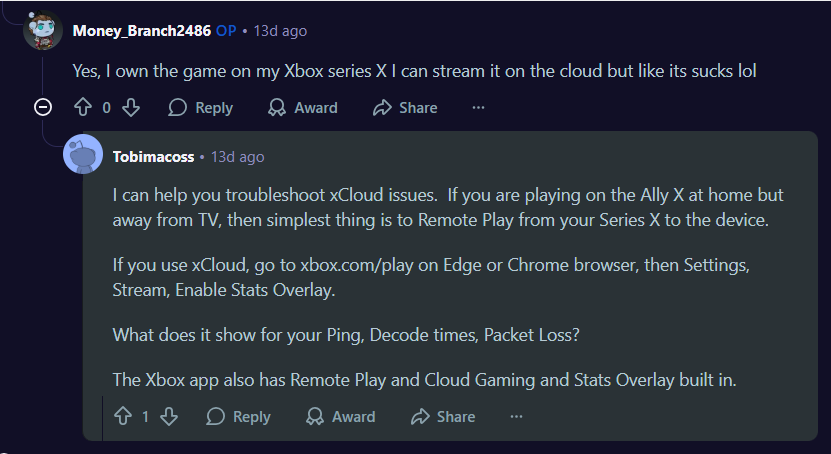
Task: Collapse the comment thread with minus icon
Action: tap(43, 107)
